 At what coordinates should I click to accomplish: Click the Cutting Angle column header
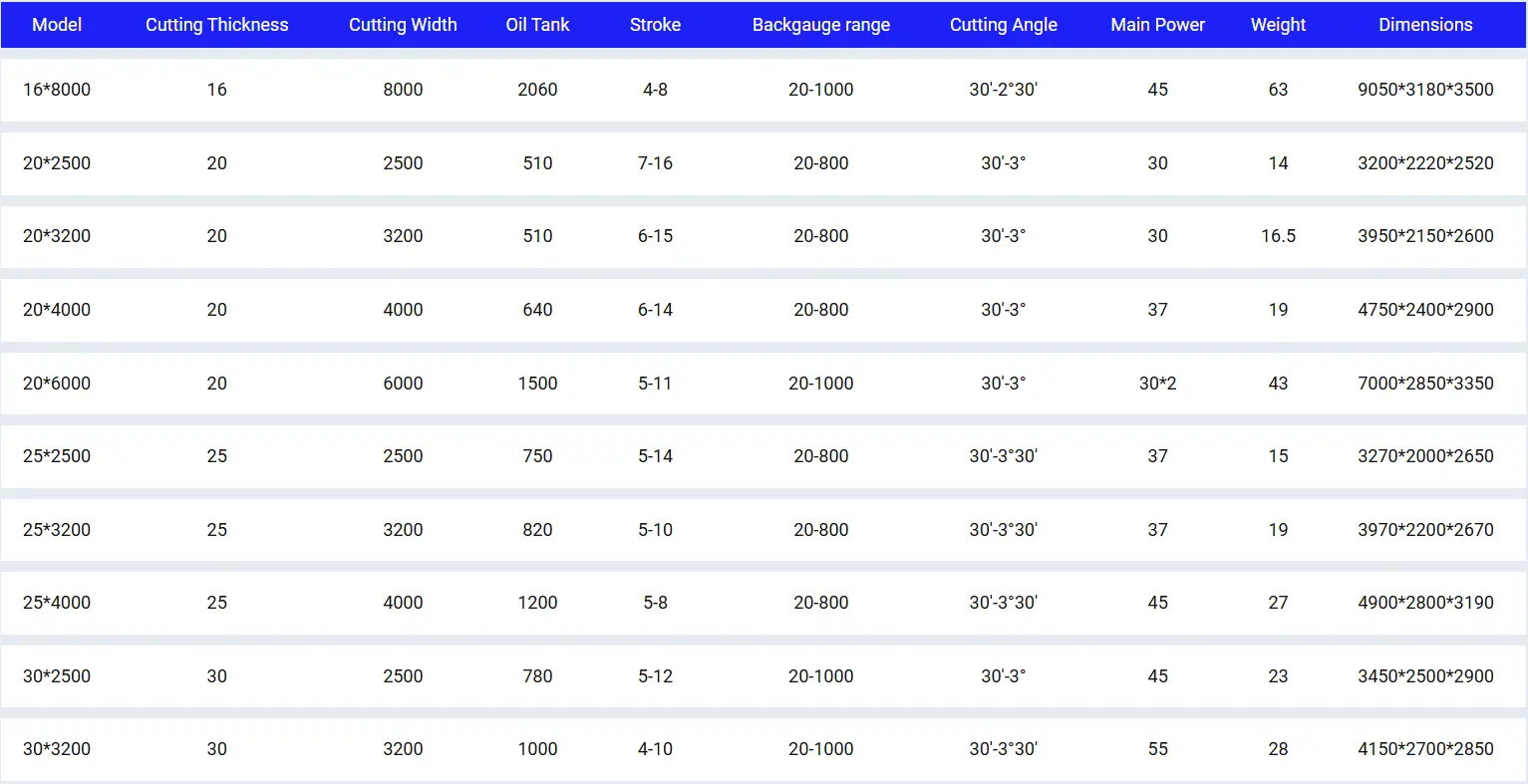[x=1004, y=25]
